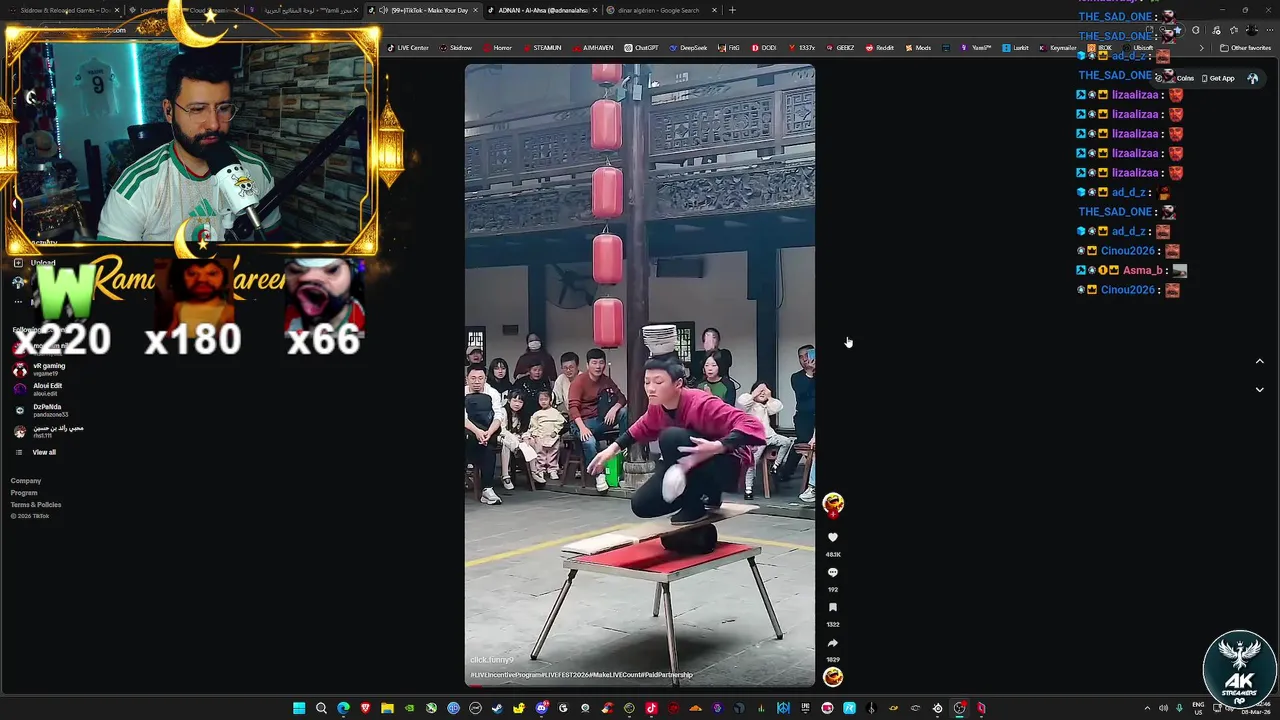Viewport: 1280px width, 720px height.
Task: Switch to the dinar algérien Google Search tab
Action: pyautogui.click(x=660, y=10)
